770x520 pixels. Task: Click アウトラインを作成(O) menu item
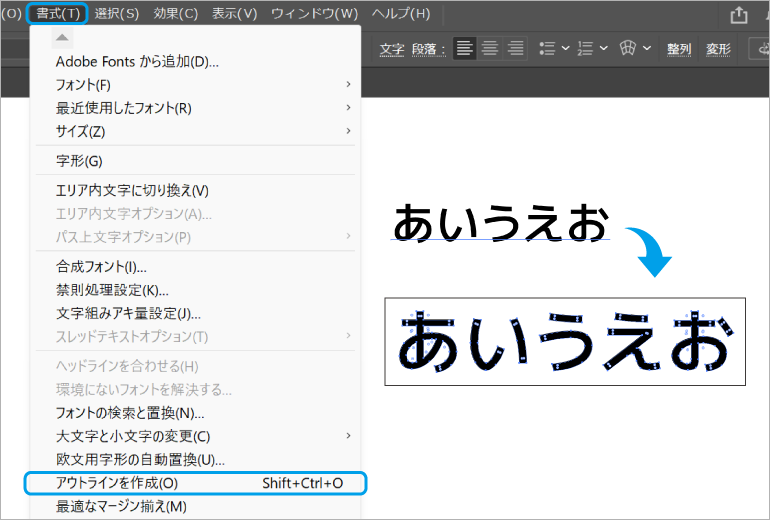point(195,483)
